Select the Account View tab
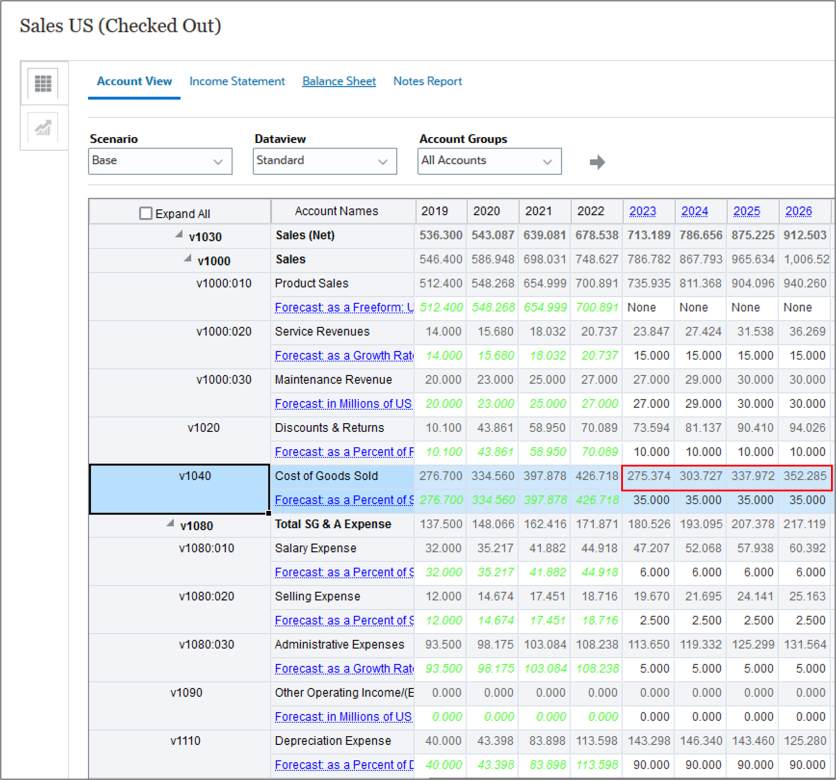 pyautogui.click(x=134, y=82)
